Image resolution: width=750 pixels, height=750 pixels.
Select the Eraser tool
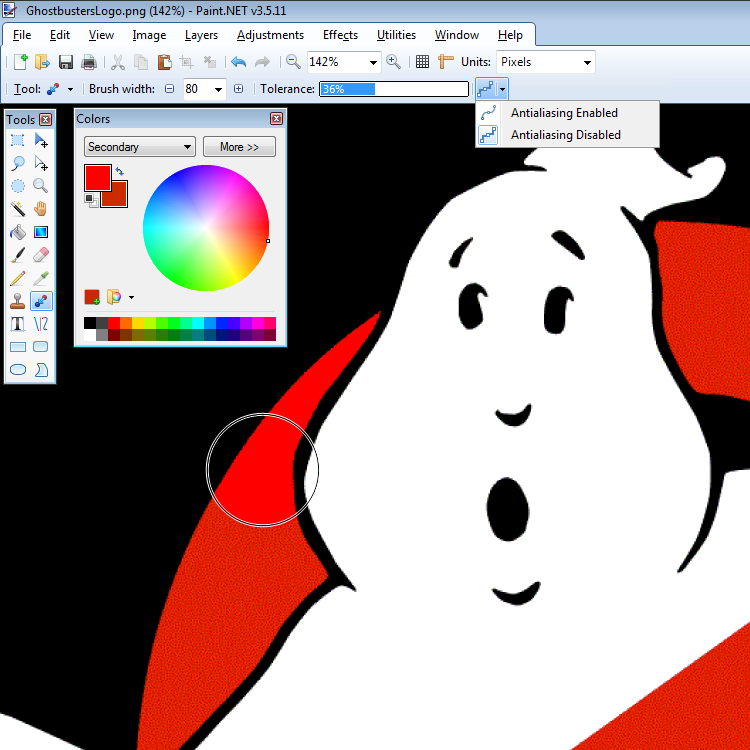[41, 254]
